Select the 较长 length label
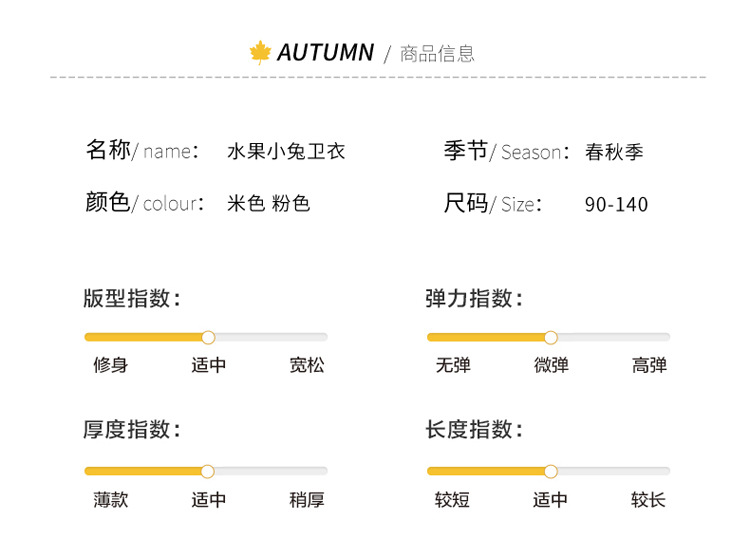Viewport: 750px width, 556px height. pyautogui.click(x=649, y=499)
